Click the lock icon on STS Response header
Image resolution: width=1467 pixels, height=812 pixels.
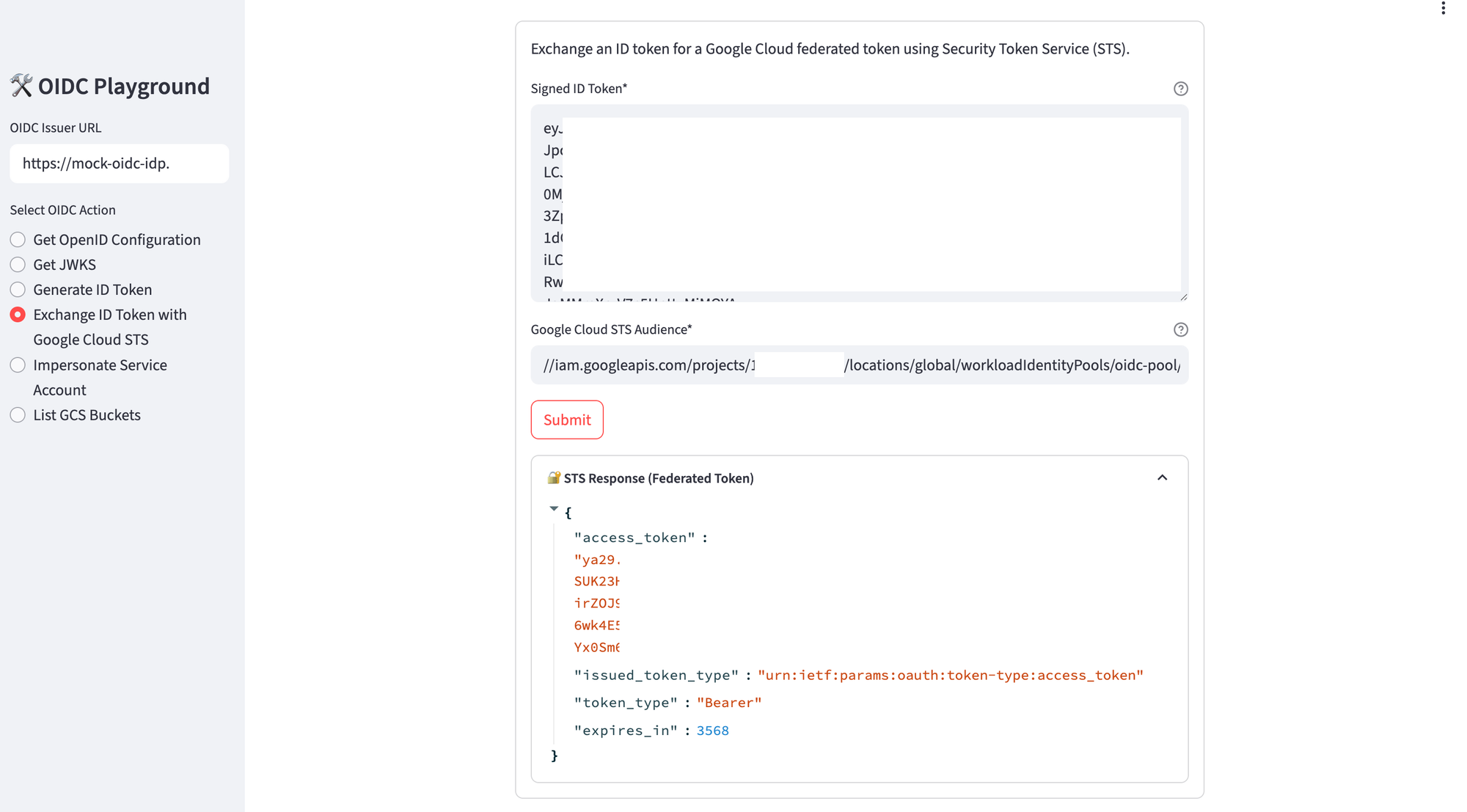click(552, 477)
